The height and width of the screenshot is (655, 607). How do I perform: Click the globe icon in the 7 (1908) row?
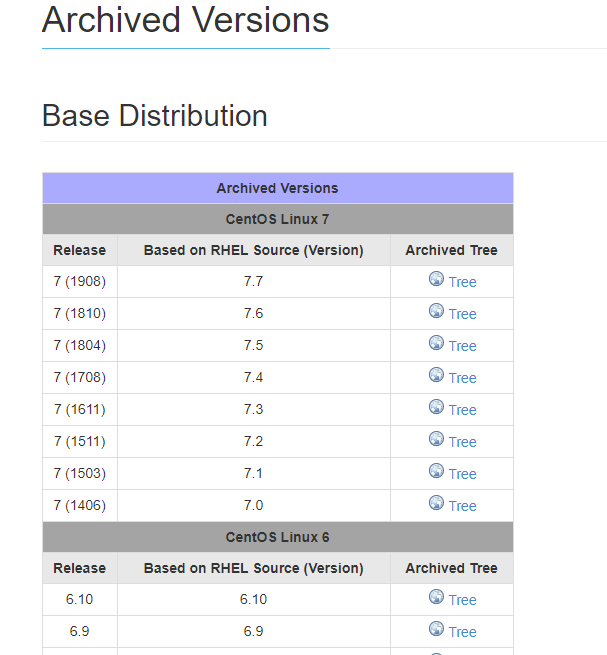pos(436,279)
